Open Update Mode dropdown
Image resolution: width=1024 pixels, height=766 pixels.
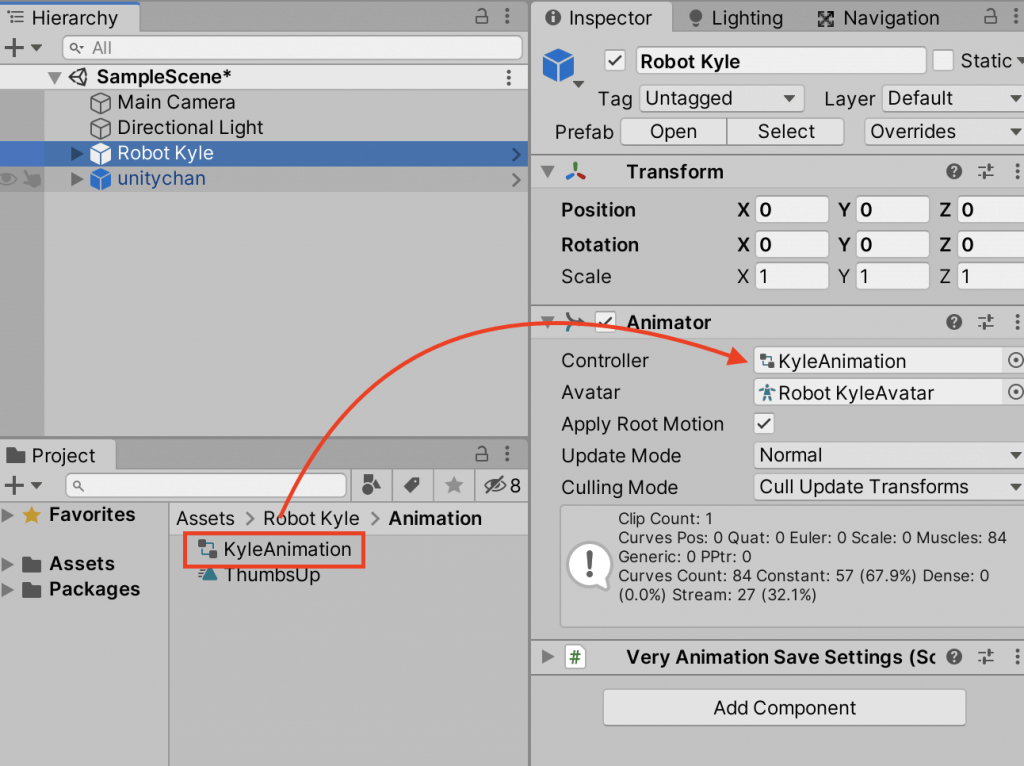(x=889, y=455)
